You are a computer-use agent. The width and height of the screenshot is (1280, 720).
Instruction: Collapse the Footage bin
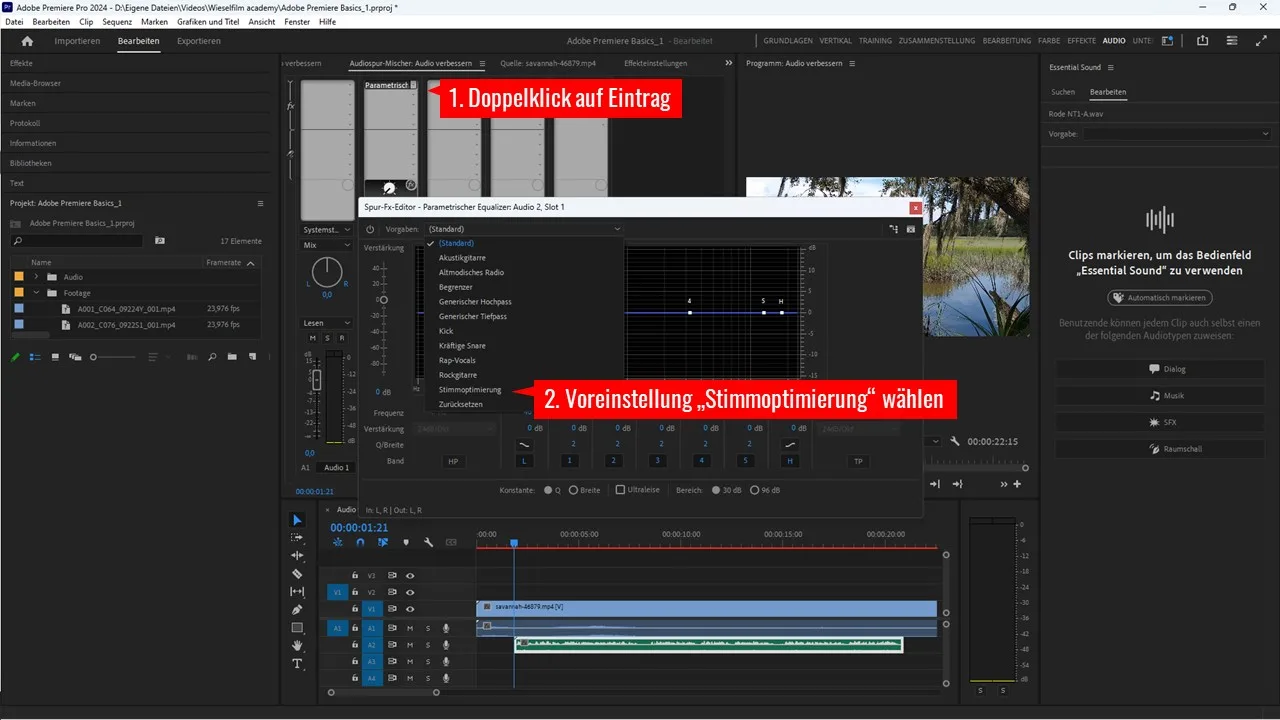[x=37, y=293]
